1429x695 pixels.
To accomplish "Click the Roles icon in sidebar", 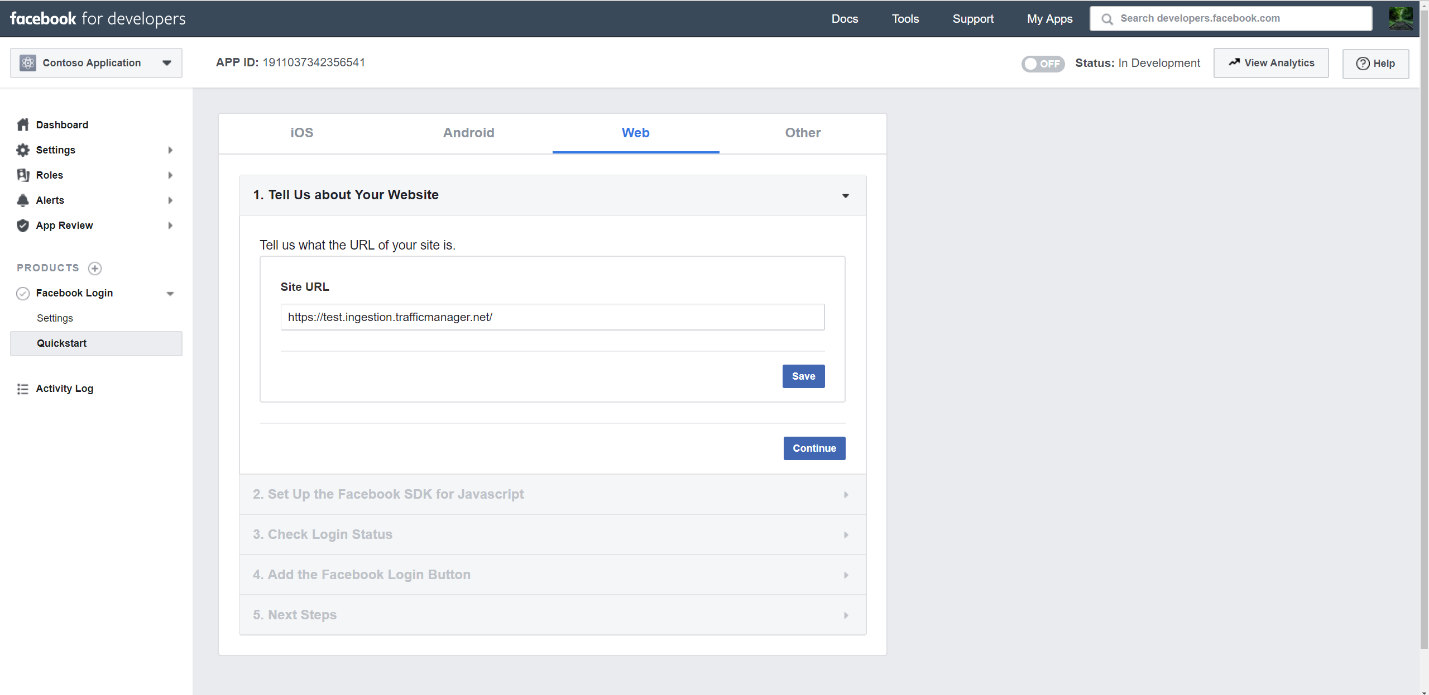I will pos(23,175).
